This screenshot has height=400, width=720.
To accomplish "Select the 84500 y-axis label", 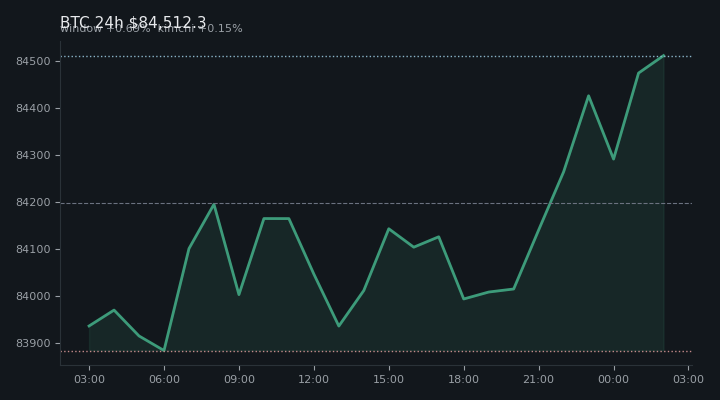I will 32,62.
